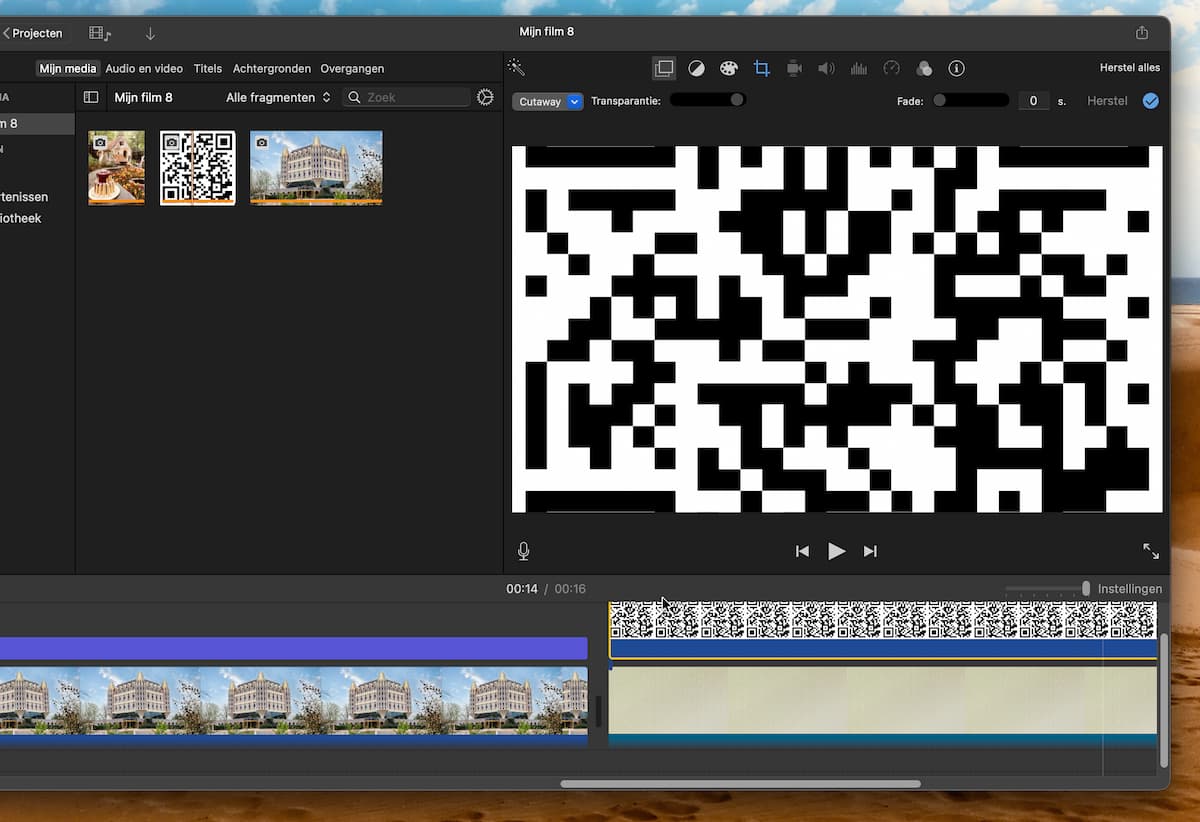Expand the Alle fragmenten filter dropdown

point(278,97)
